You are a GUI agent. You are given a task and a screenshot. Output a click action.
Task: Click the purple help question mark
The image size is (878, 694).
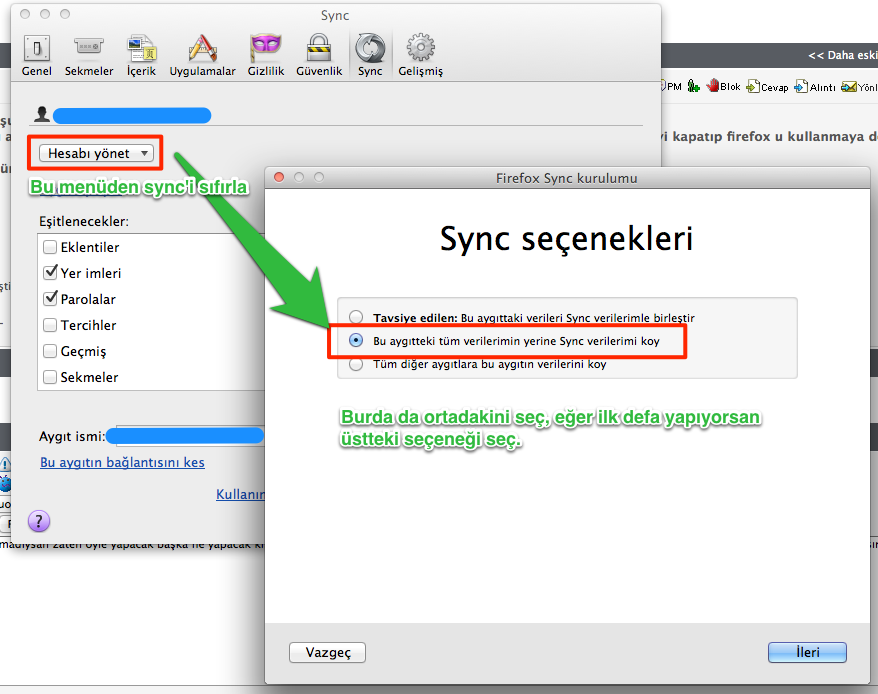click(39, 521)
